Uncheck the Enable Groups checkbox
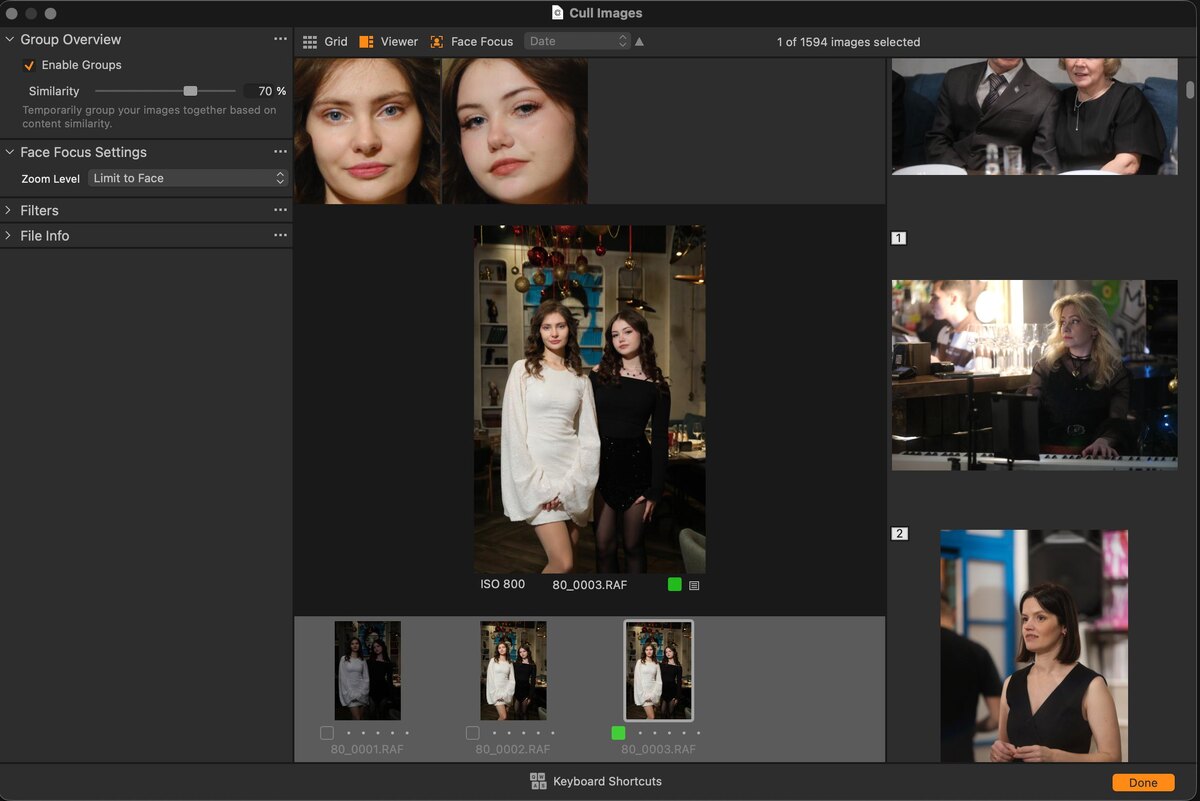Screen dimensions: 1200x801 29,66
